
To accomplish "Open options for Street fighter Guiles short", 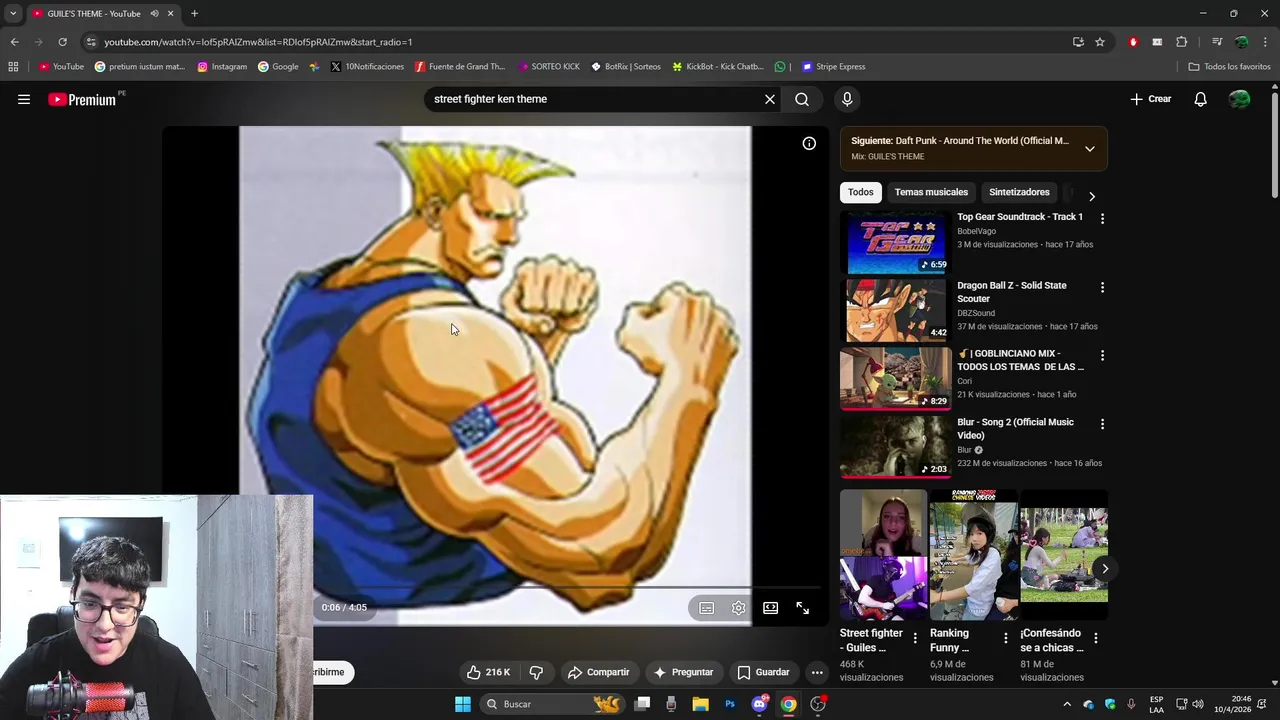I will point(915,638).
